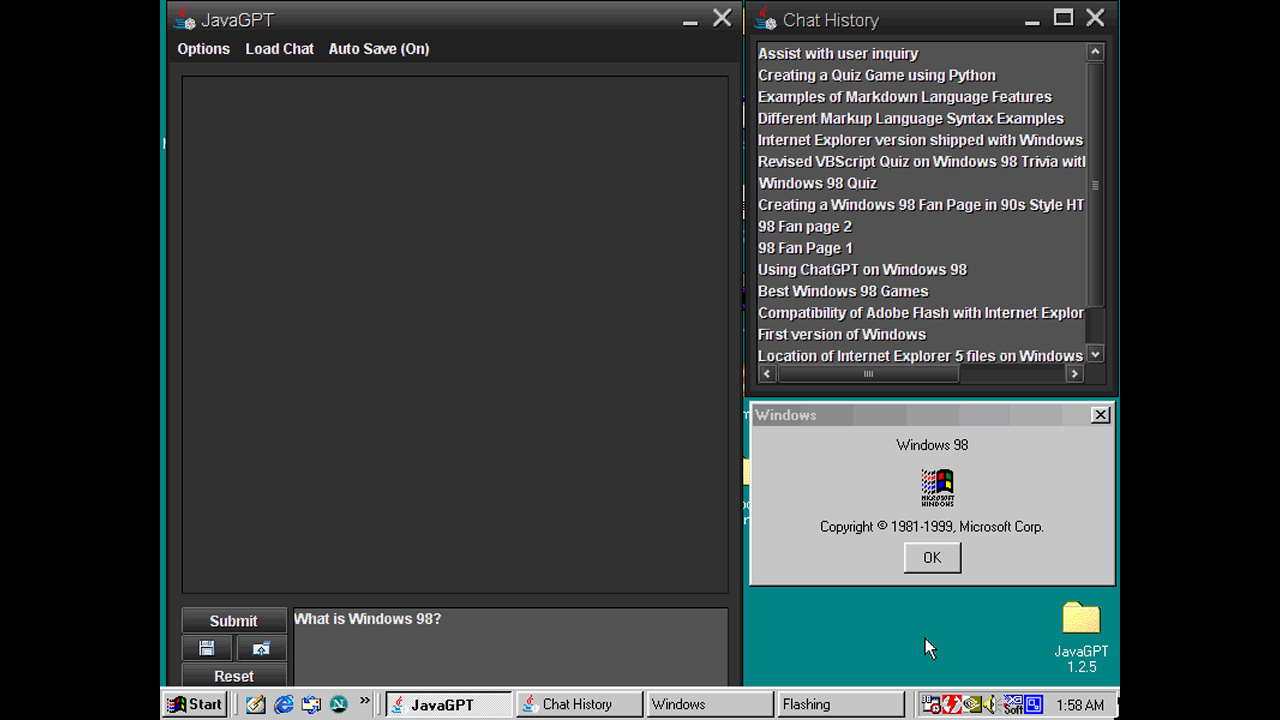
Task: Select 'Compatibility of Adobe Flash' chat
Action: pyautogui.click(x=921, y=312)
